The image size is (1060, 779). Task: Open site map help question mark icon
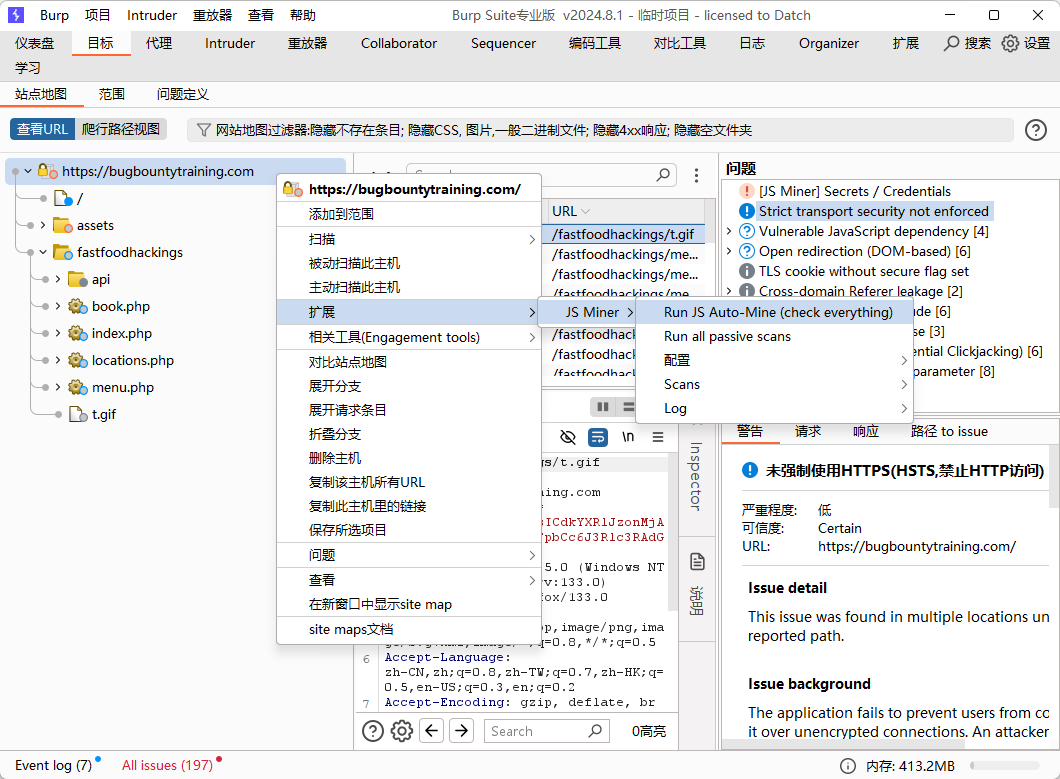pos(1036,130)
